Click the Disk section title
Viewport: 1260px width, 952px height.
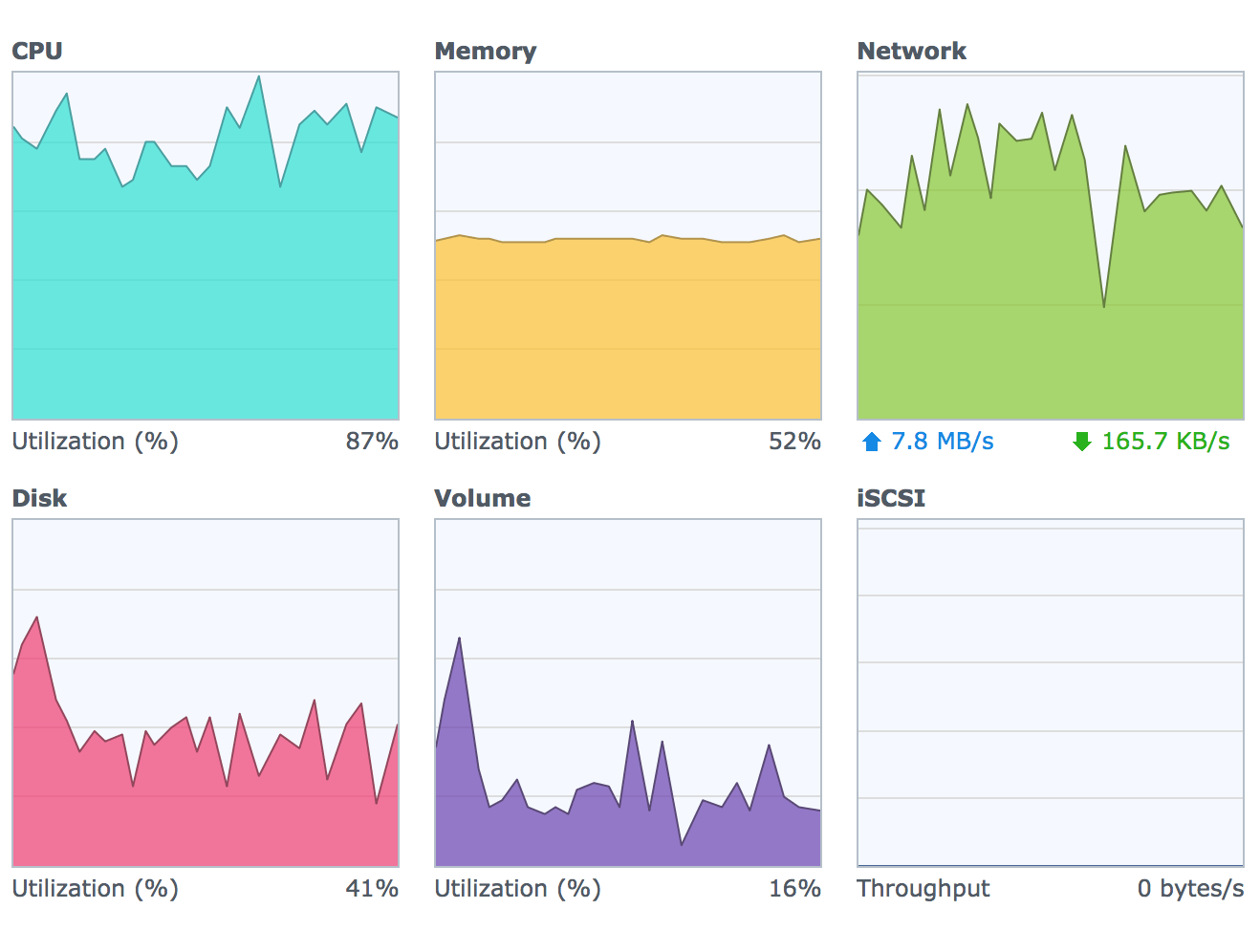click(x=39, y=499)
